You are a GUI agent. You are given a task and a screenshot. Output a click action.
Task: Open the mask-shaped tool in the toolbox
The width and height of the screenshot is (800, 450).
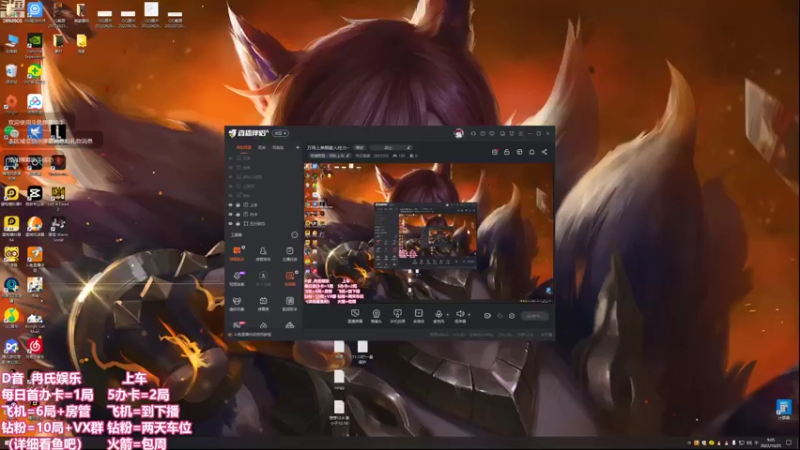(237, 304)
